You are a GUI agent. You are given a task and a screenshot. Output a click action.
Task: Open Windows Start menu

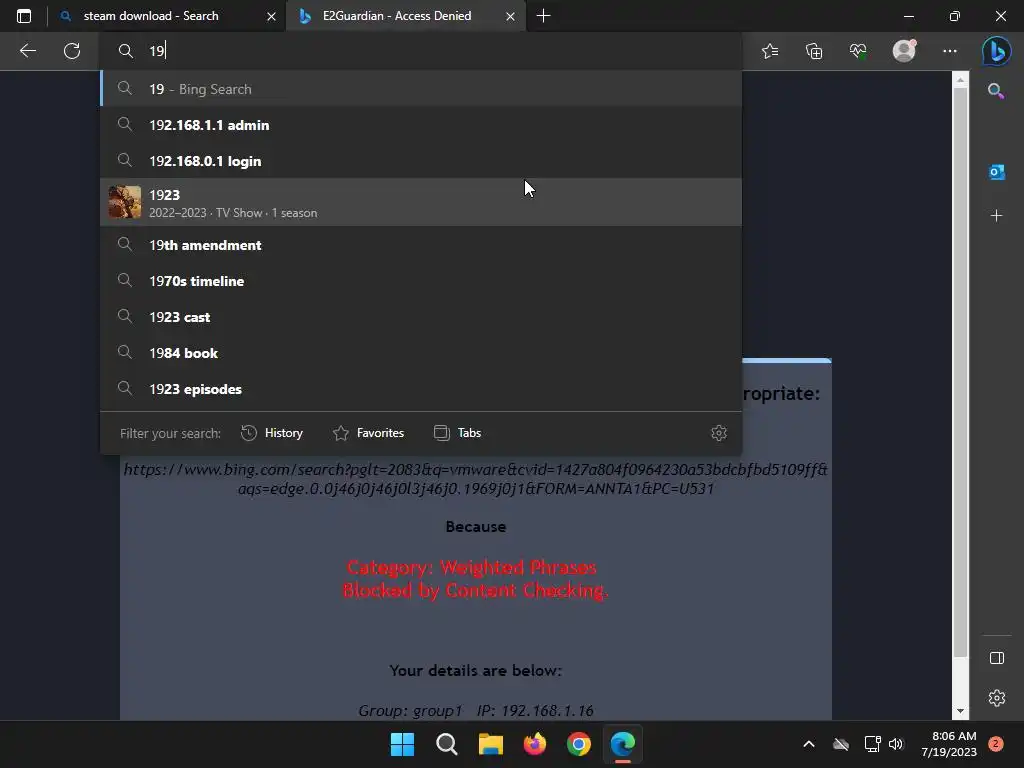coord(402,744)
